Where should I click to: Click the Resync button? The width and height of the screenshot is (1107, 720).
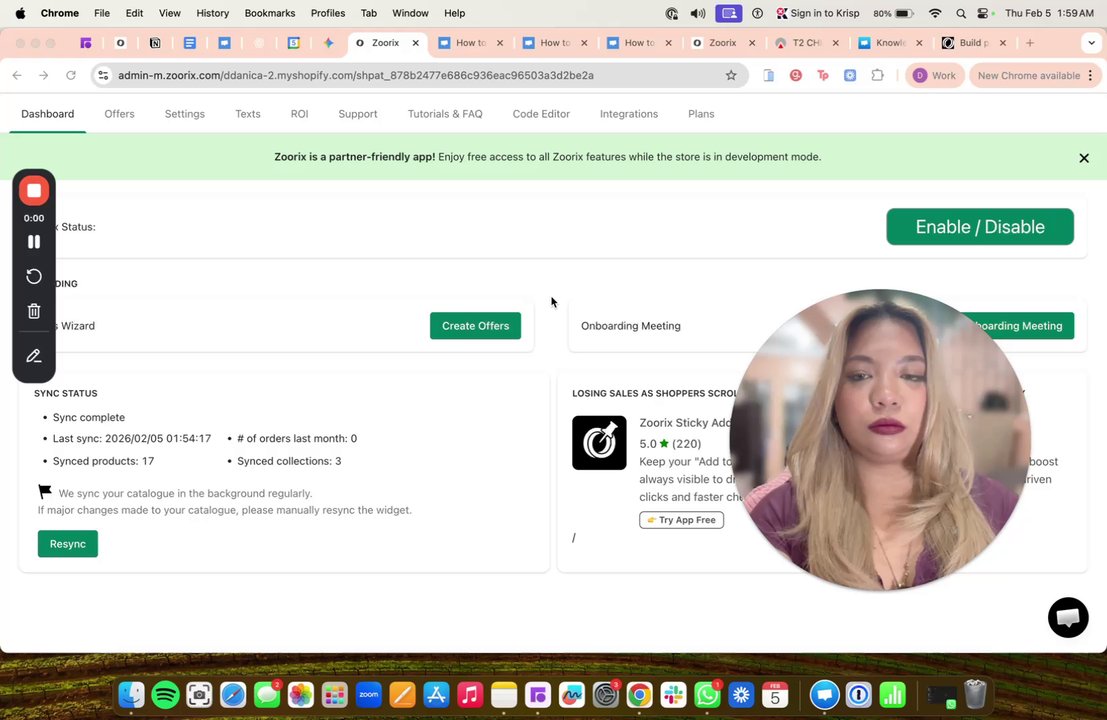(68, 544)
